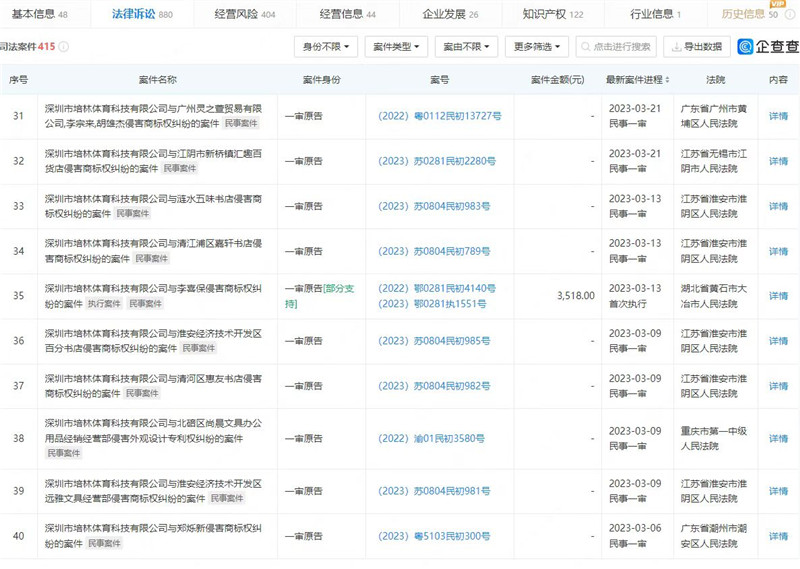
Task: Click the case name mentioning 涟水五味书店
Action: coord(153,206)
